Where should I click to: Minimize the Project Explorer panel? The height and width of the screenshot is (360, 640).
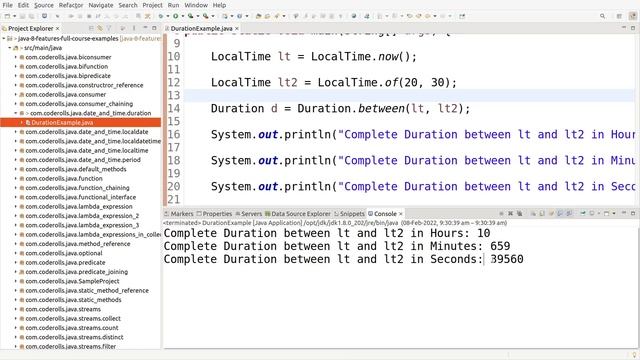145,28
